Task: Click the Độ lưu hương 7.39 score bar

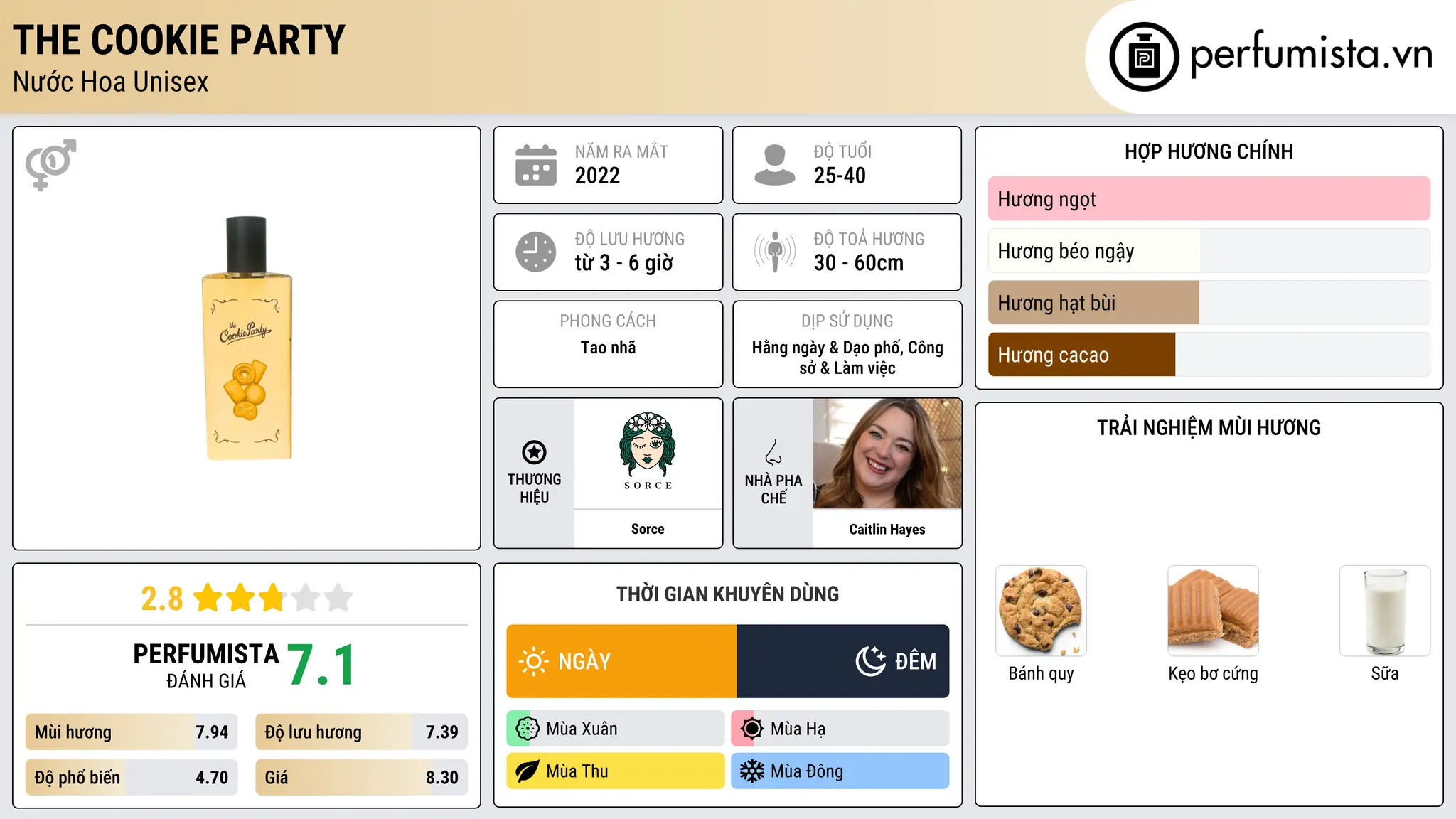Action: 361,732
